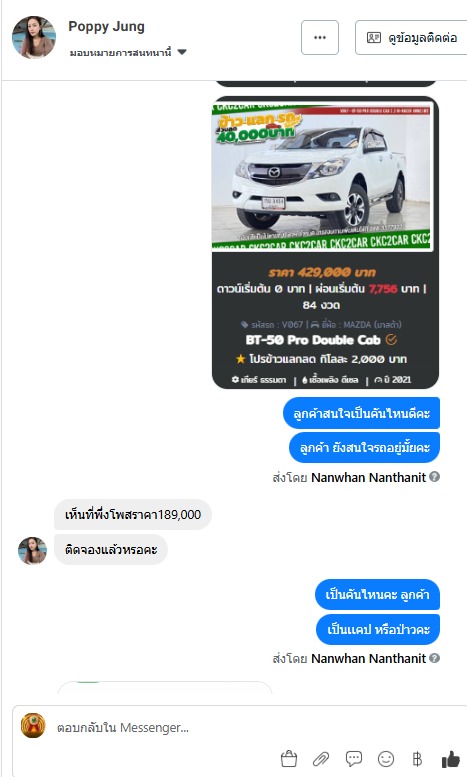Open the three-dots more options button
467x777 pixels.
tap(320, 37)
